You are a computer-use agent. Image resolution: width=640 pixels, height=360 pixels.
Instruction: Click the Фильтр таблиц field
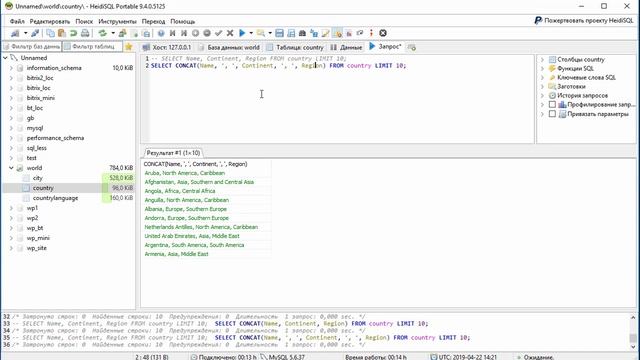coord(93,47)
